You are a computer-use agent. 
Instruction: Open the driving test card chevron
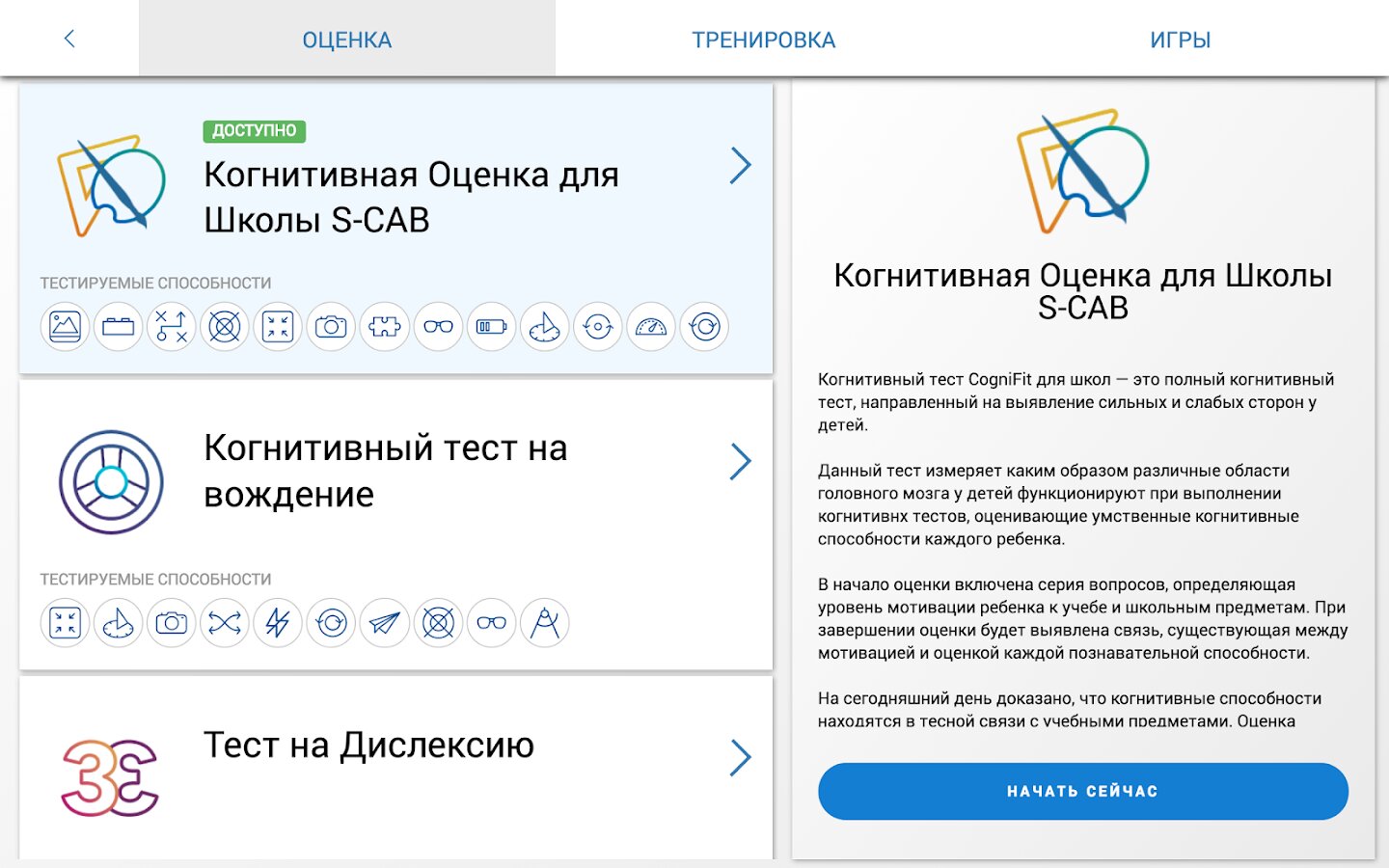(x=740, y=462)
